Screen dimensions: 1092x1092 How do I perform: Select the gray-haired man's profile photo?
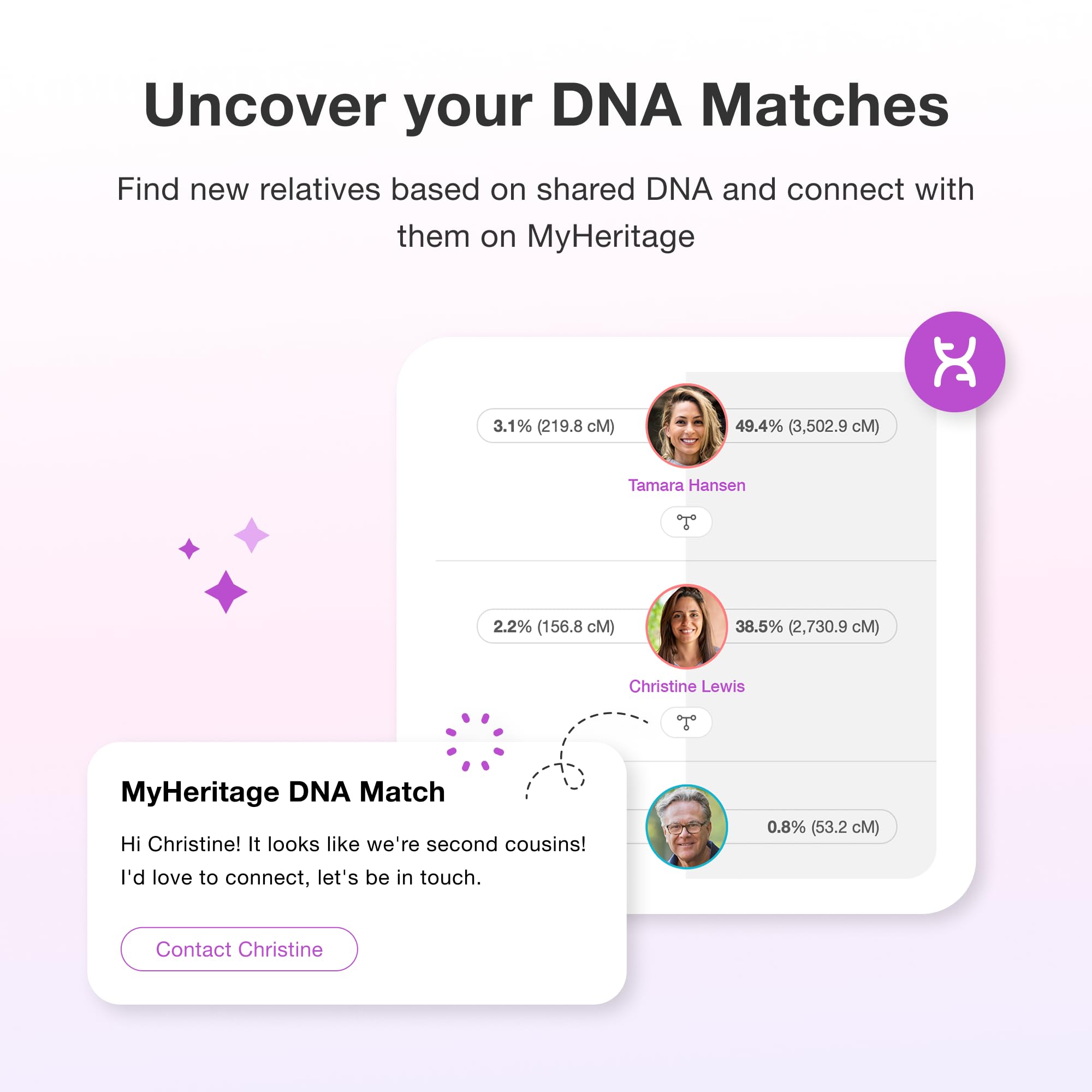pyautogui.click(x=686, y=826)
